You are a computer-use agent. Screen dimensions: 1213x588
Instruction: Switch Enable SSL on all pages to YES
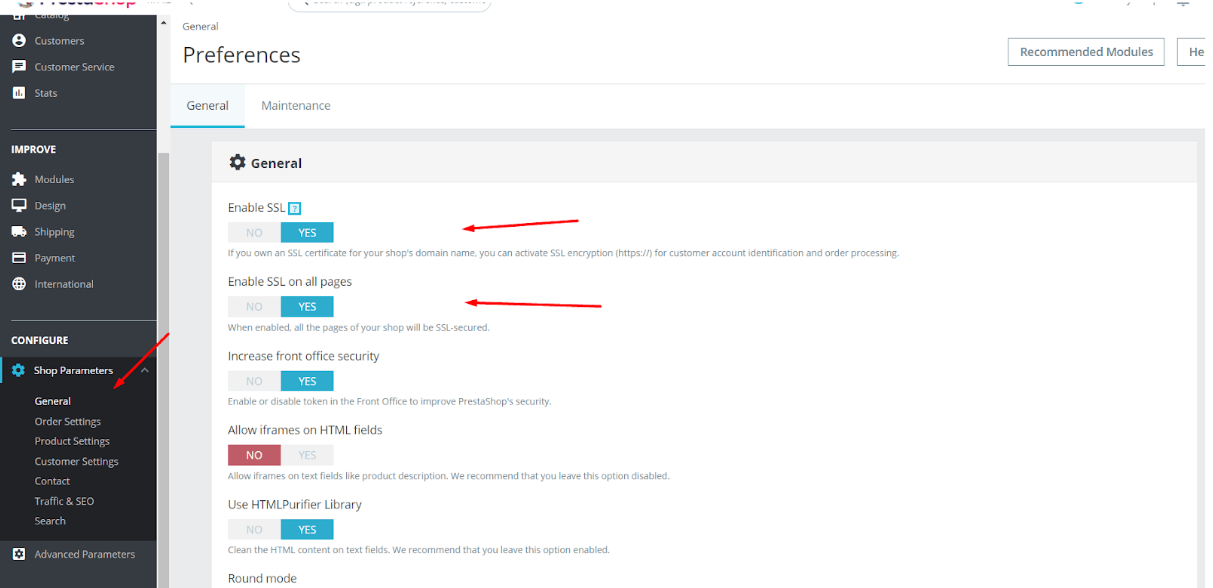click(x=307, y=307)
